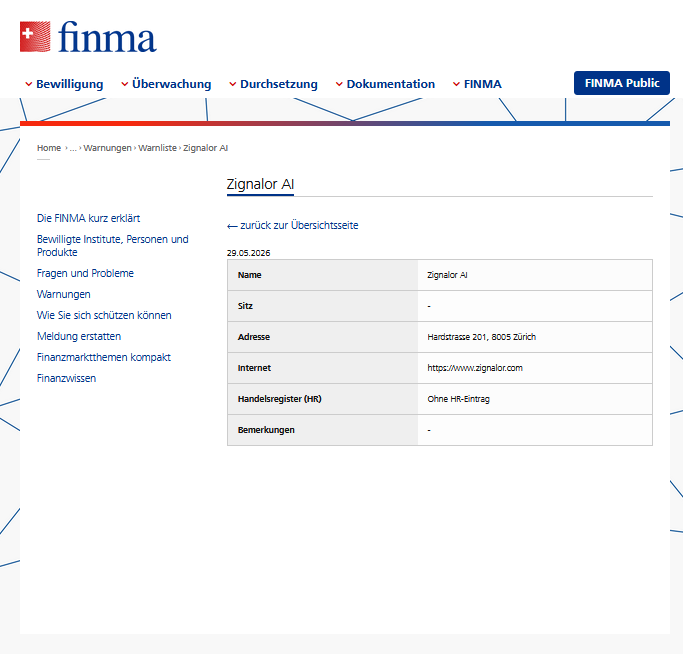Screen dimensions: 683x654
Task: Click address Hardstrasse 201, 8005 Zürich
Action: (482, 337)
